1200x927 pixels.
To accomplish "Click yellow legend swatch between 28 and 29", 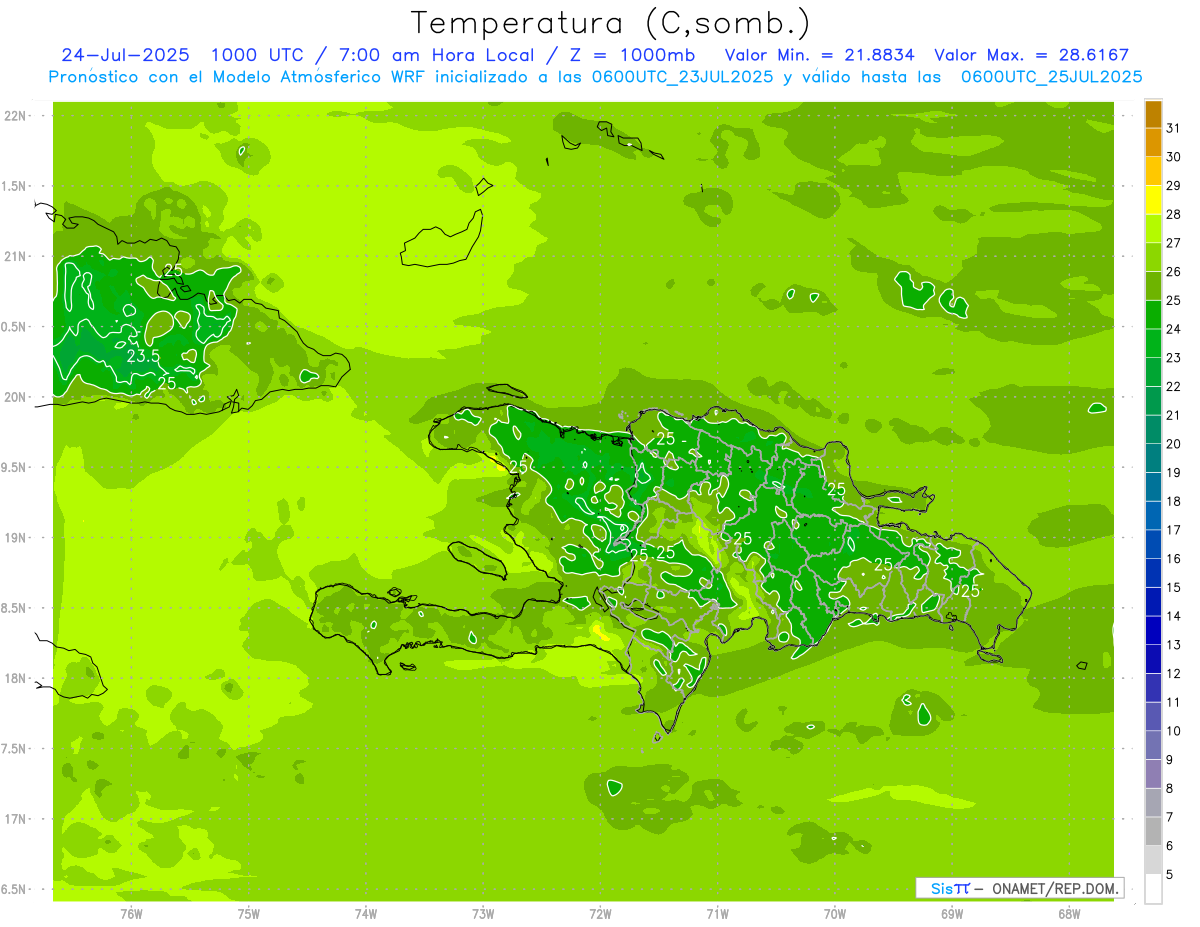I will (x=1153, y=200).
